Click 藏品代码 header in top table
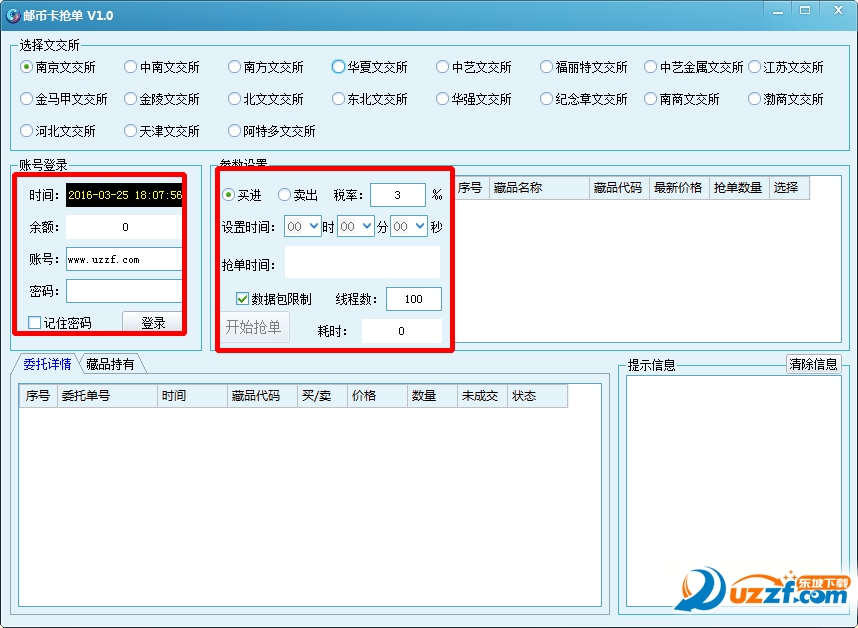Image resolution: width=858 pixels, height=628 pixels. [619, 188]
